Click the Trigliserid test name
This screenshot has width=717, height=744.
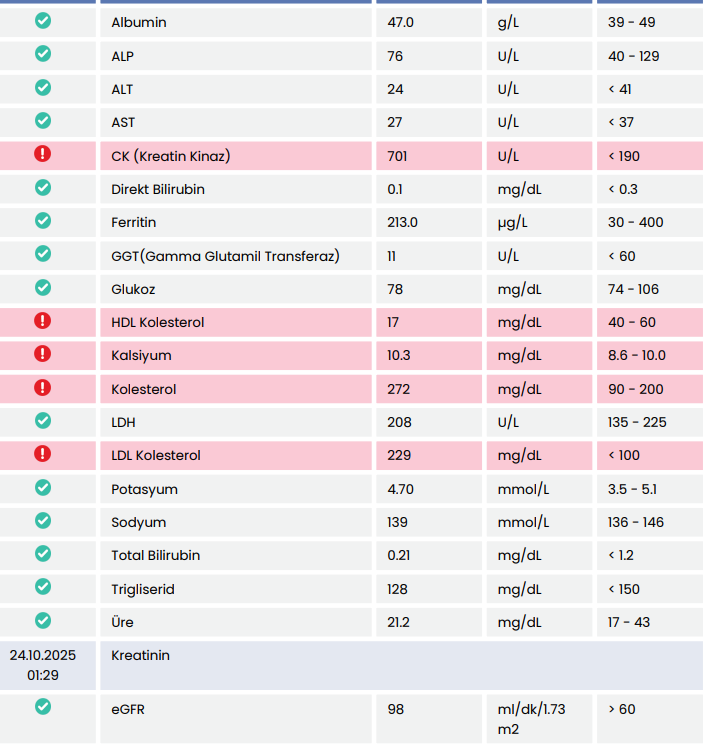[x=143, y=589]
